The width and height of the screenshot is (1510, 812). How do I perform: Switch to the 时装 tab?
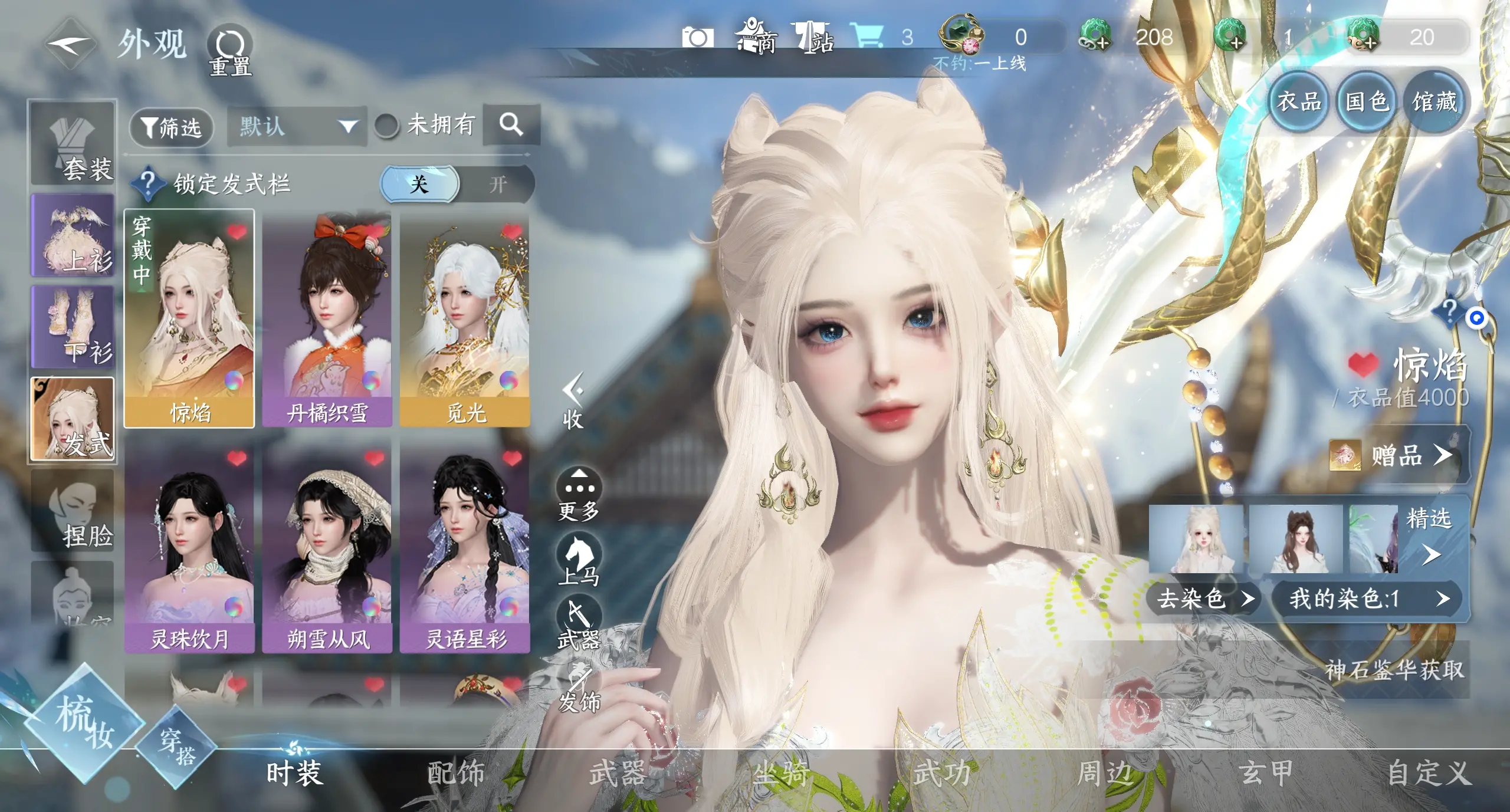[295, 772]
